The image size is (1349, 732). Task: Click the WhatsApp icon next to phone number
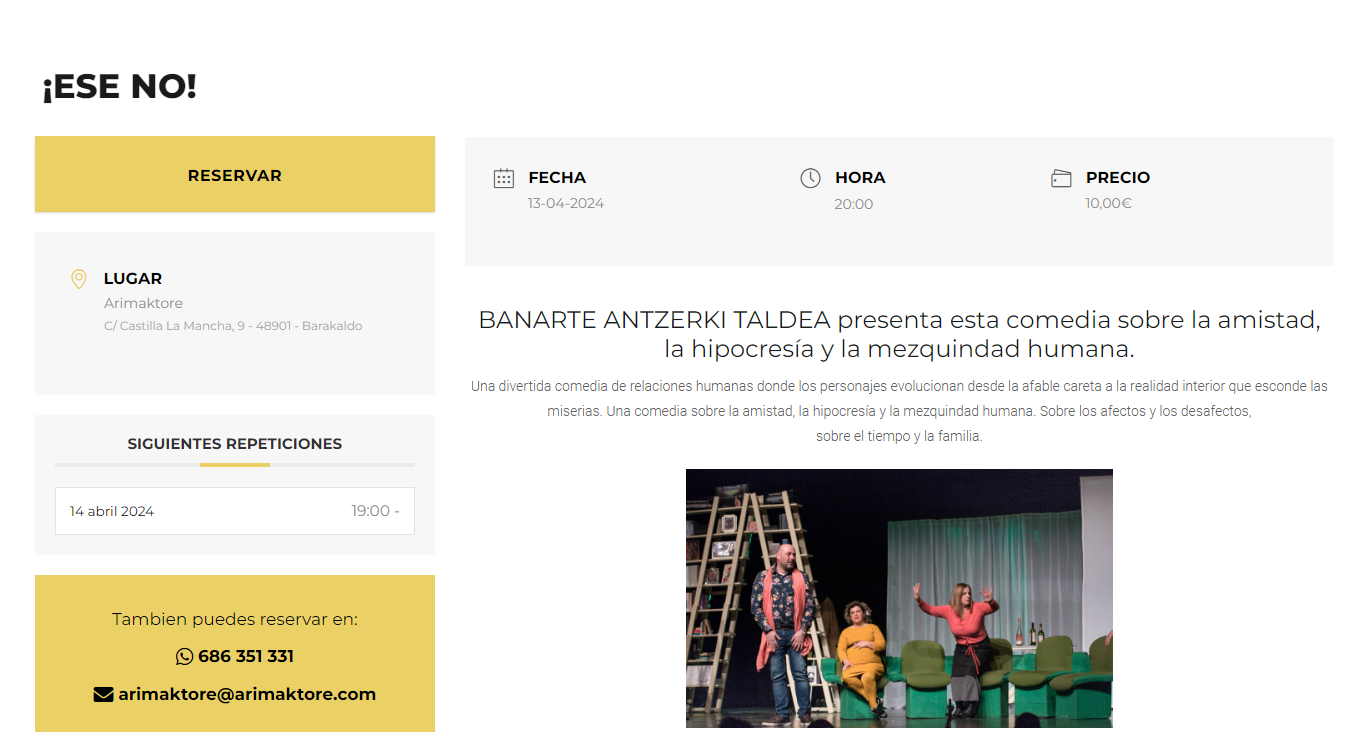[x=184, y=656]
